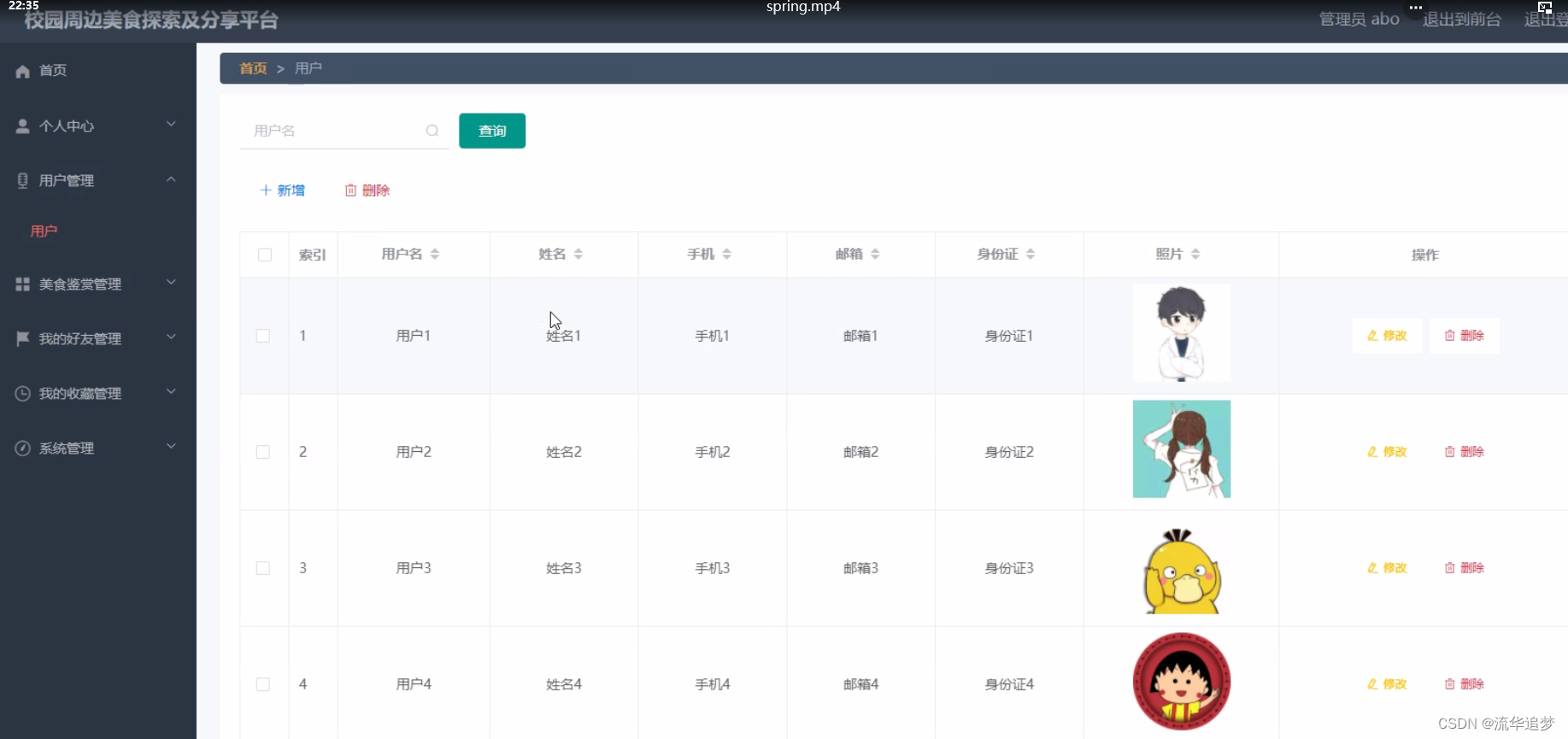Open the round cartoon photo of 用户4
Screen dimensions: 1568x739
click(x=1182, y=682)
